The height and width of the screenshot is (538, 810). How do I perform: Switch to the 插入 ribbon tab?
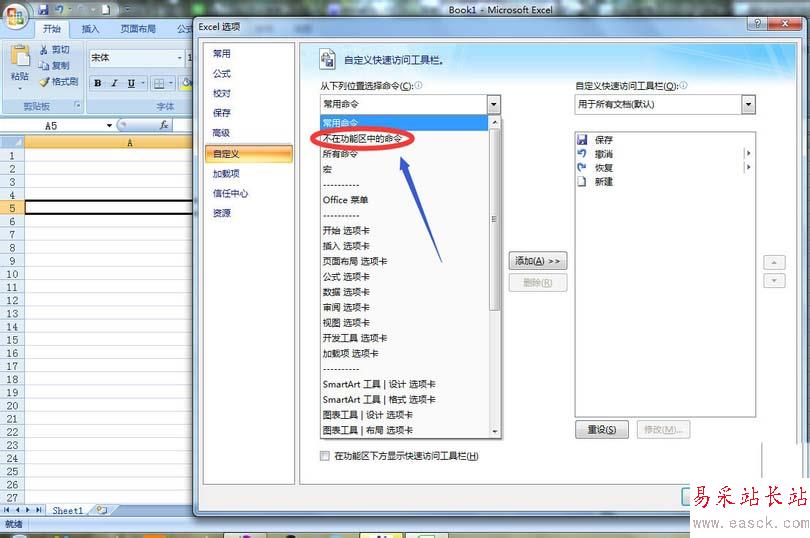point(90,29)
